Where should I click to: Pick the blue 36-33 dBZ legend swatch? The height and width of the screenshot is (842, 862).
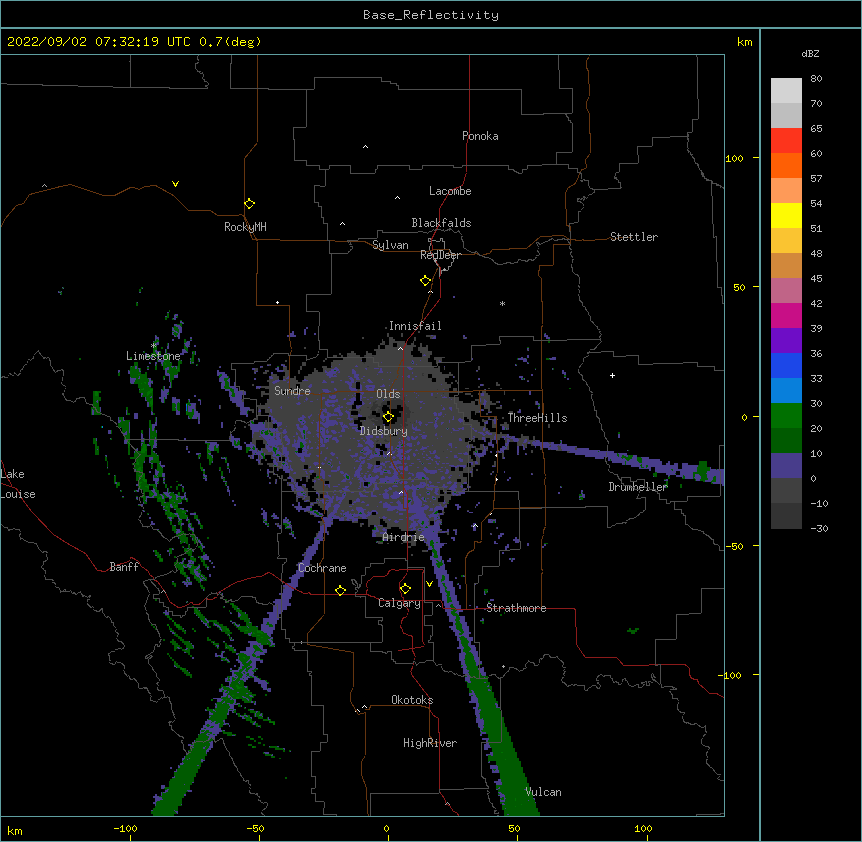coord(786,365)
